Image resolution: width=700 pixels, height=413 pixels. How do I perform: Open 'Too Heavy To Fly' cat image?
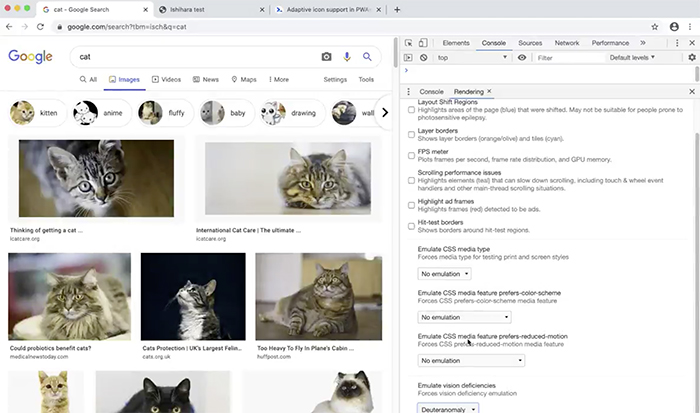click(x=318, y=296)
